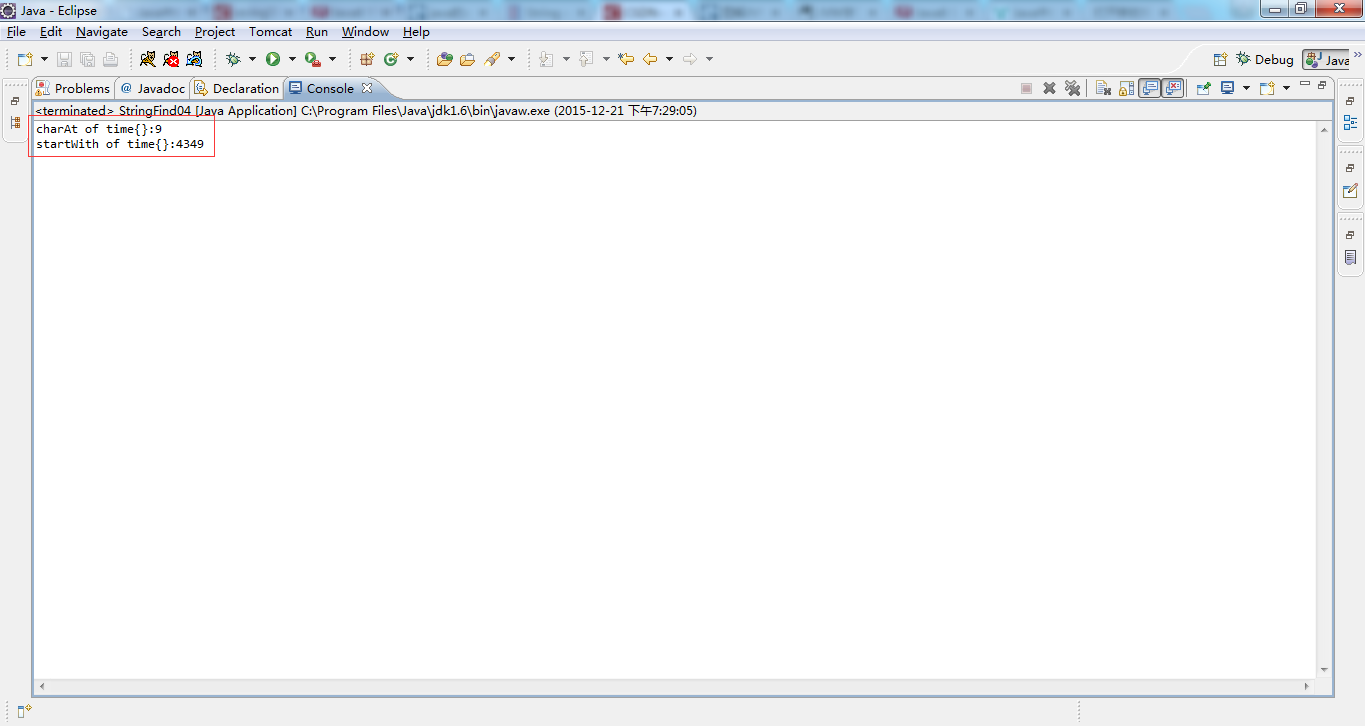Image resolution: width=1365 pixels, height=726 pixels.
Task: Open the Search menu
Action: coord(161,32)
